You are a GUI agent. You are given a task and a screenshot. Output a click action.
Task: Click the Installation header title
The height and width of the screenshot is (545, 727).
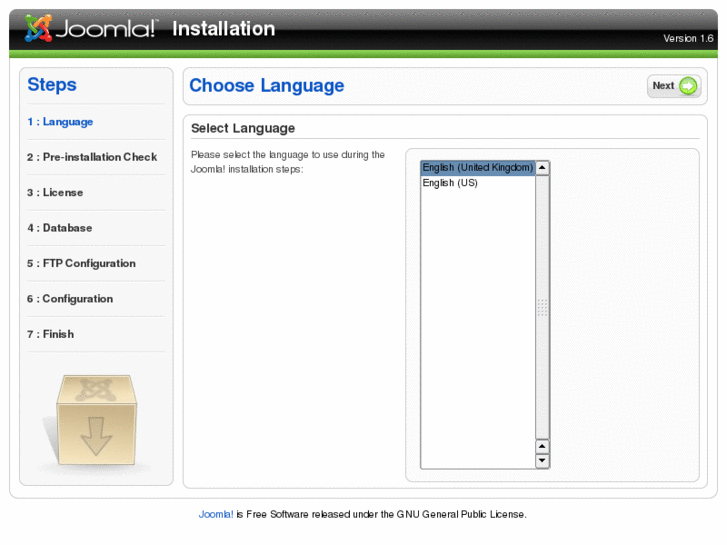[x=223, y=29]
